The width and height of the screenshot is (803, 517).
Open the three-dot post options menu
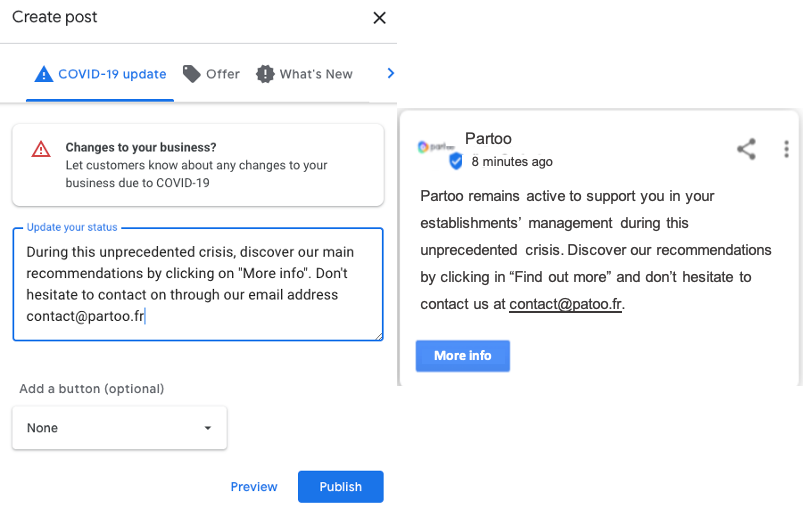(x=787, y=149)
